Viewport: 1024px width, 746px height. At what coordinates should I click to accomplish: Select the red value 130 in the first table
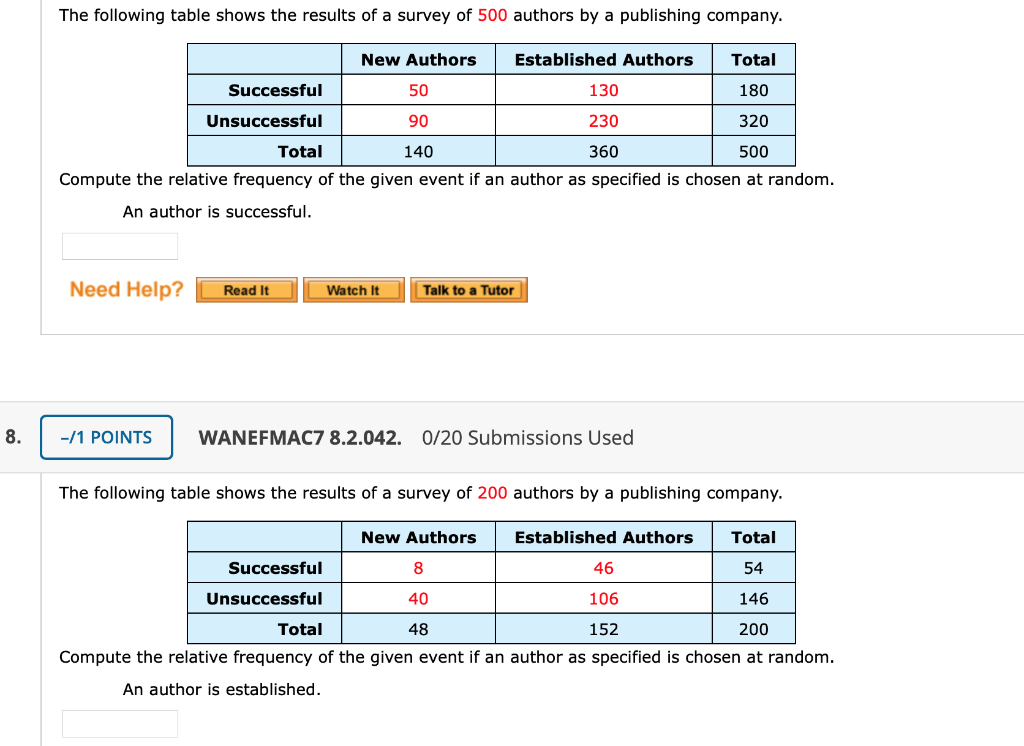coord(603,90)
